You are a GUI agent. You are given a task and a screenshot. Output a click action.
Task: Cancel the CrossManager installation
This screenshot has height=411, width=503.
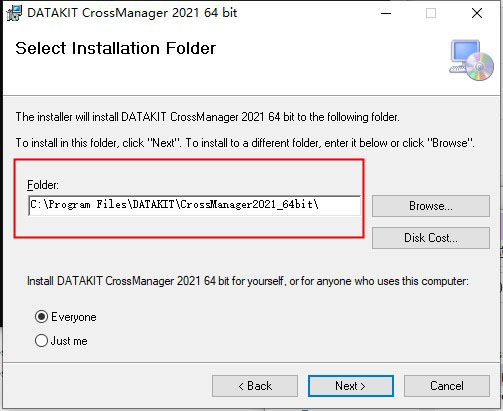pos(447,386)
